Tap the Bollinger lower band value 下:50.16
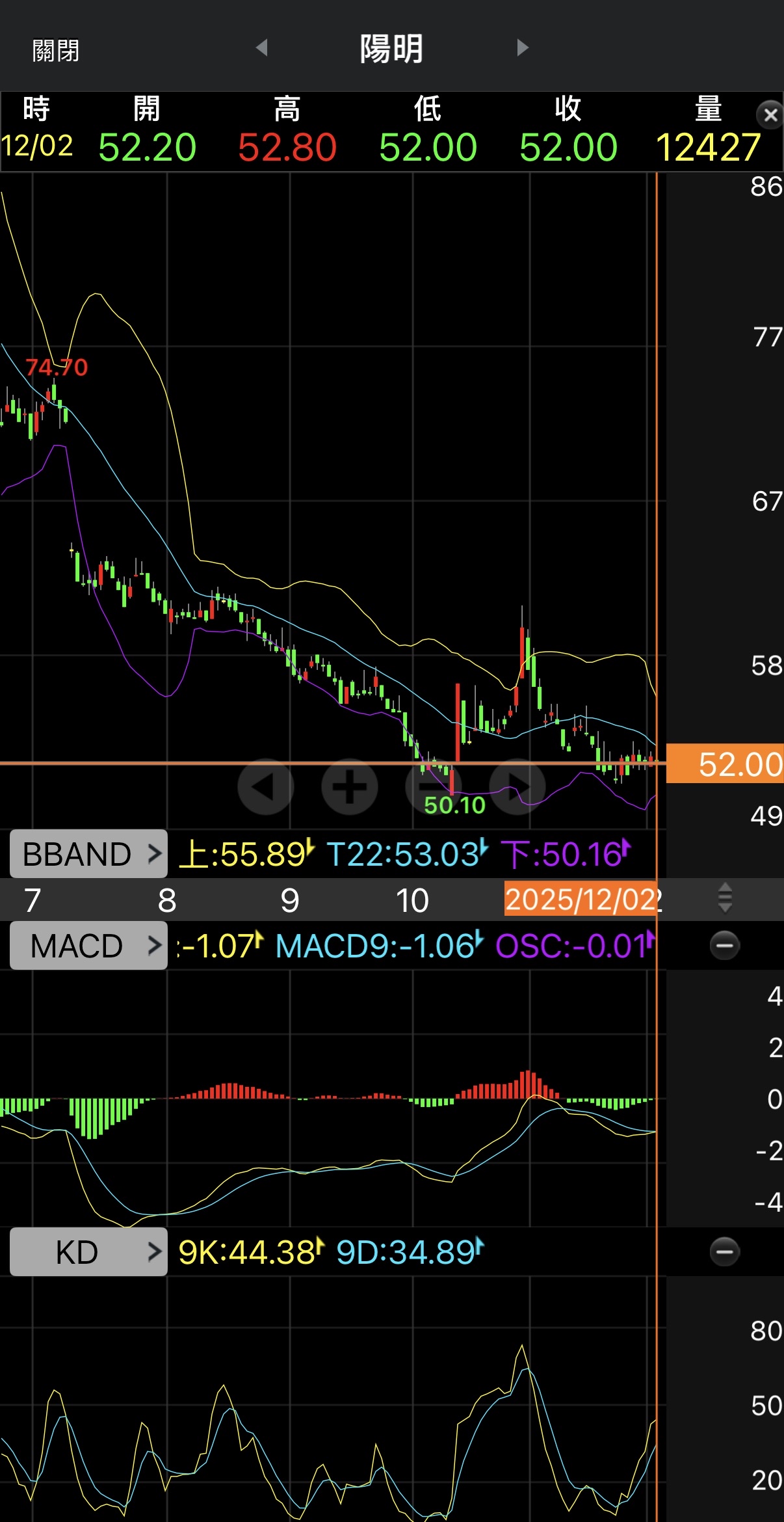Viewport: 784px width, 1522px height. click(x=564, y=854)
